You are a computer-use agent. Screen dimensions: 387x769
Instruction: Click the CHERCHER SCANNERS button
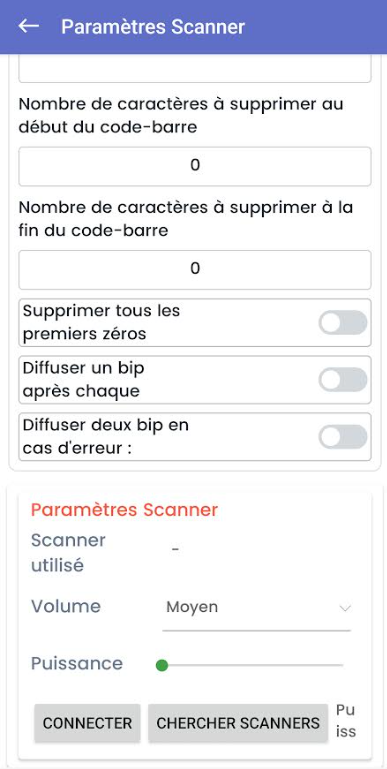coord(238,723)
